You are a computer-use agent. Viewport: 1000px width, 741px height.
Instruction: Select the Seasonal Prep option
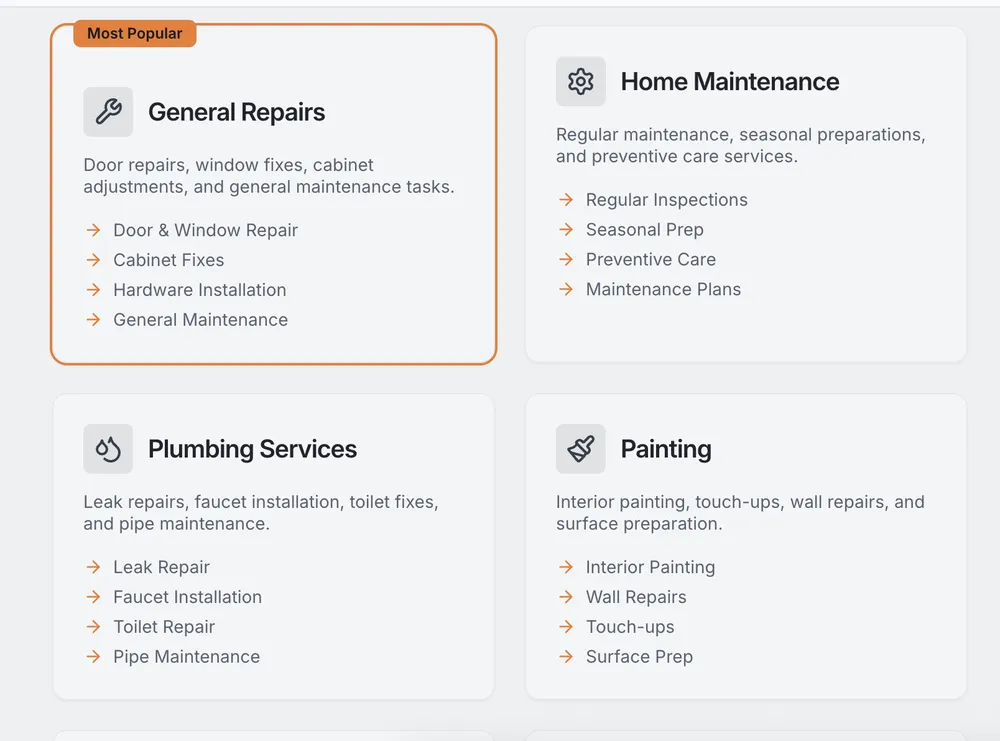coord(644,230)
